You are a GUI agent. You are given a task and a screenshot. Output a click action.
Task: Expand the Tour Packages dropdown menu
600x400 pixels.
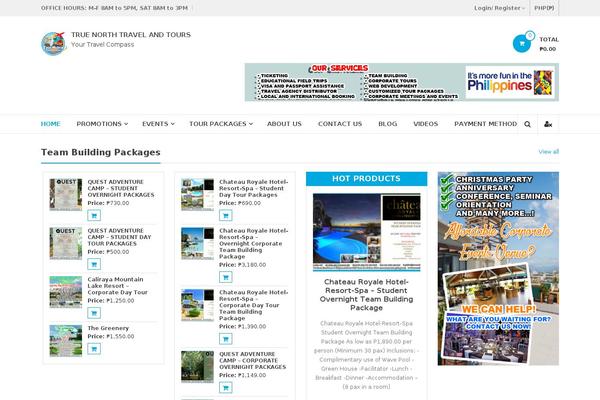click(221, 124)
